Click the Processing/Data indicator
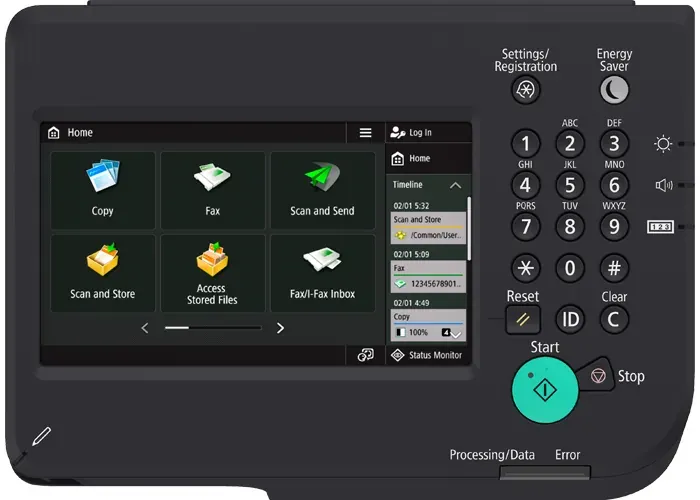The width and height of the screenshot is (700, 500). (x=492, y=455)
